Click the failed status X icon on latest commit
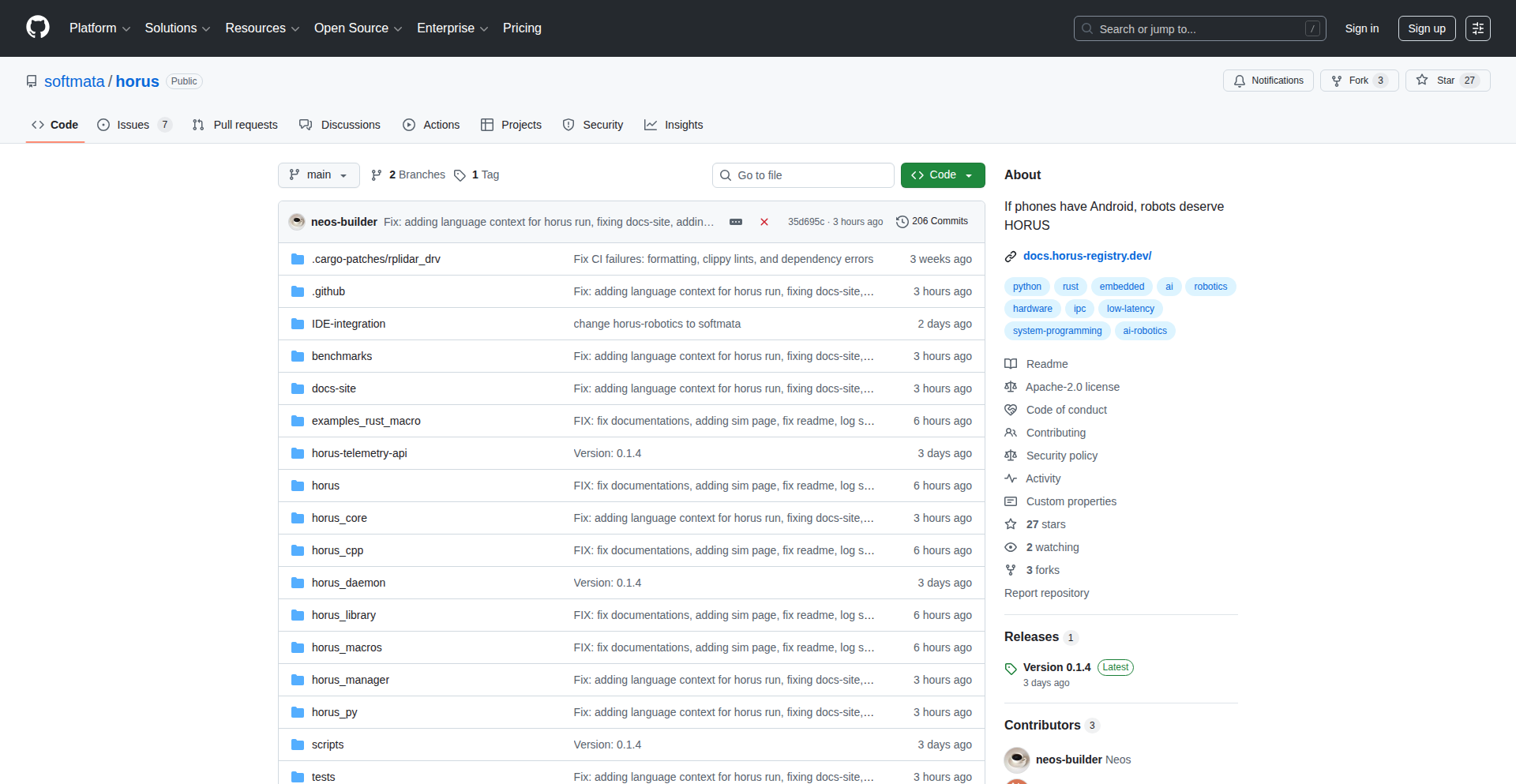The width and height of the screenshot is (1516, 784). tap(764, 222)
